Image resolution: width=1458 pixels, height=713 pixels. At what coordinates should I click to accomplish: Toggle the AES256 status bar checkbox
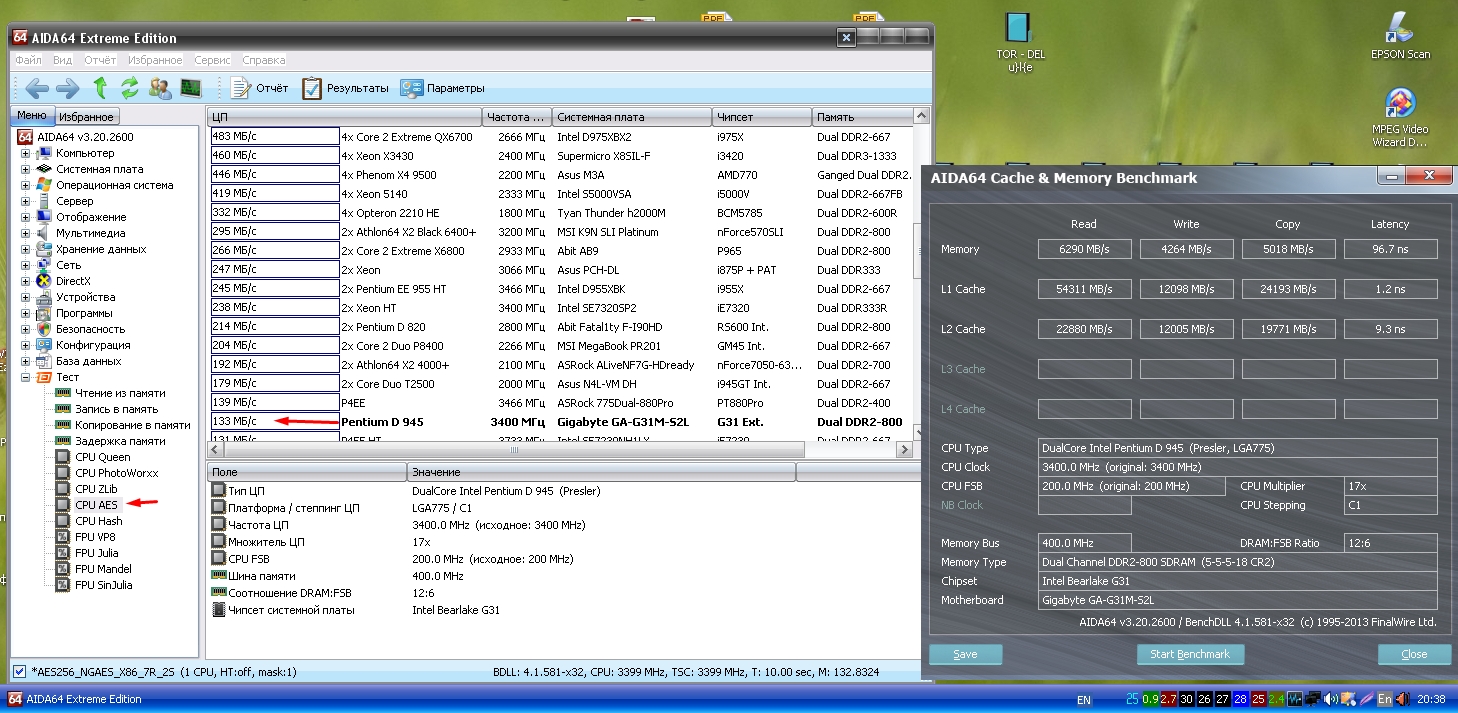tap(19, 671)
